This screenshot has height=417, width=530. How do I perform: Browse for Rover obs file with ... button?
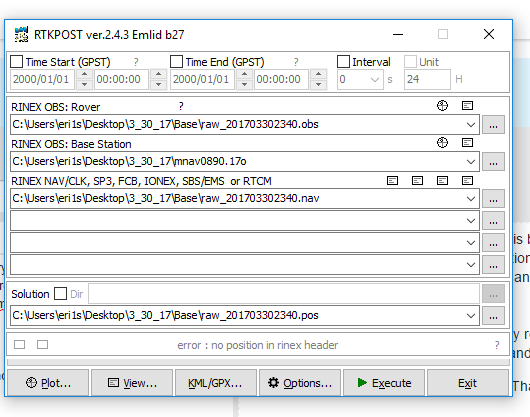[x=493, y=125]
